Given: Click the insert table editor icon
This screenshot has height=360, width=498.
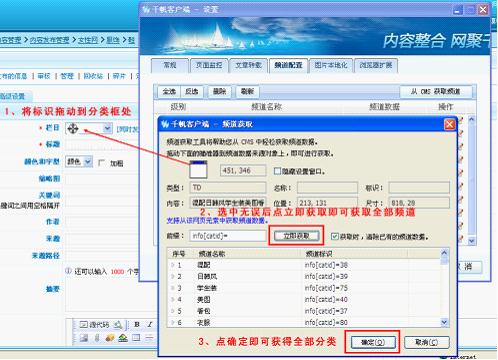Looking at the screenshot, I should click(136, 338).
